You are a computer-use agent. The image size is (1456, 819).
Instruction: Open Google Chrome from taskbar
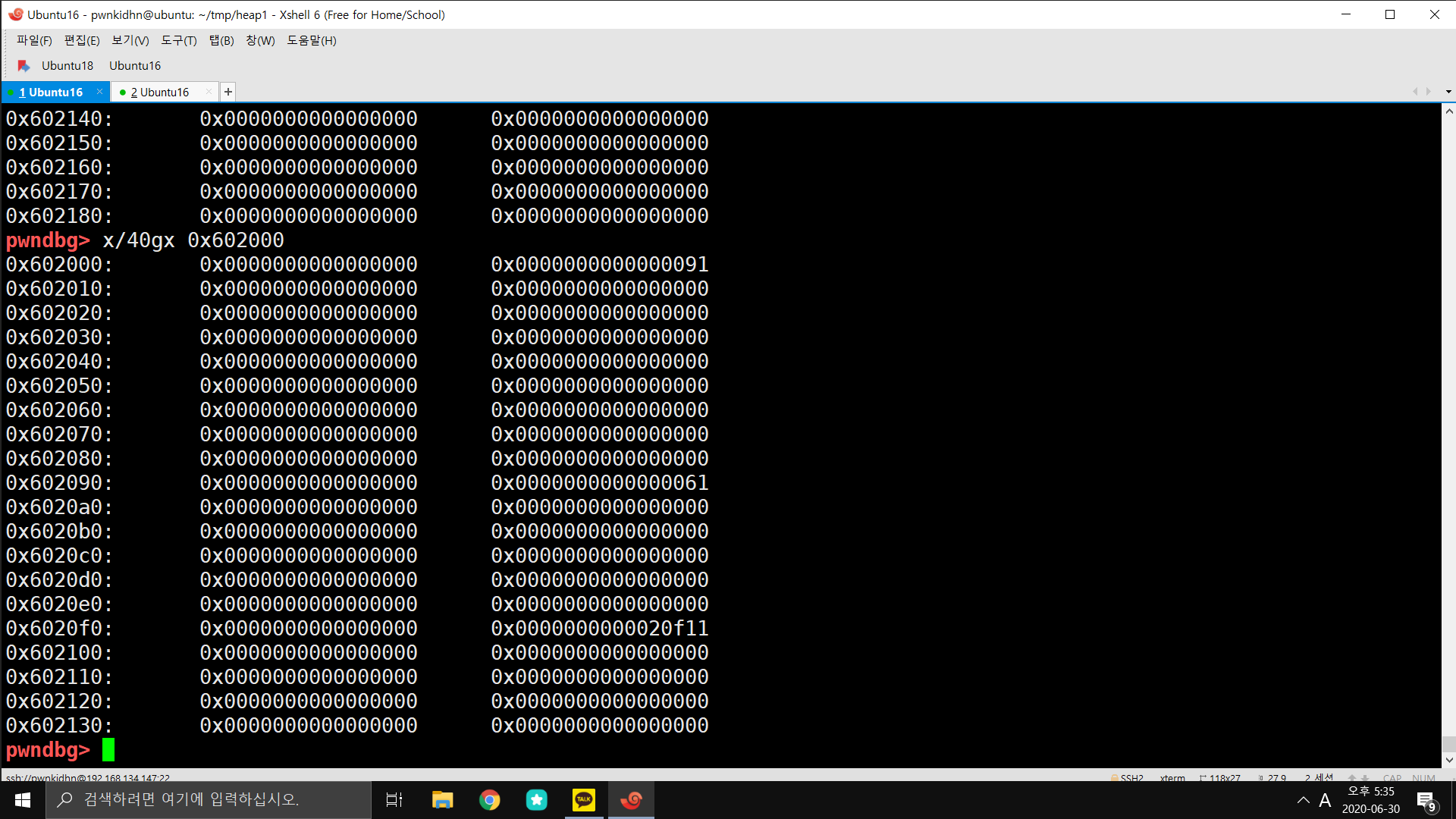tap(490, 800)
